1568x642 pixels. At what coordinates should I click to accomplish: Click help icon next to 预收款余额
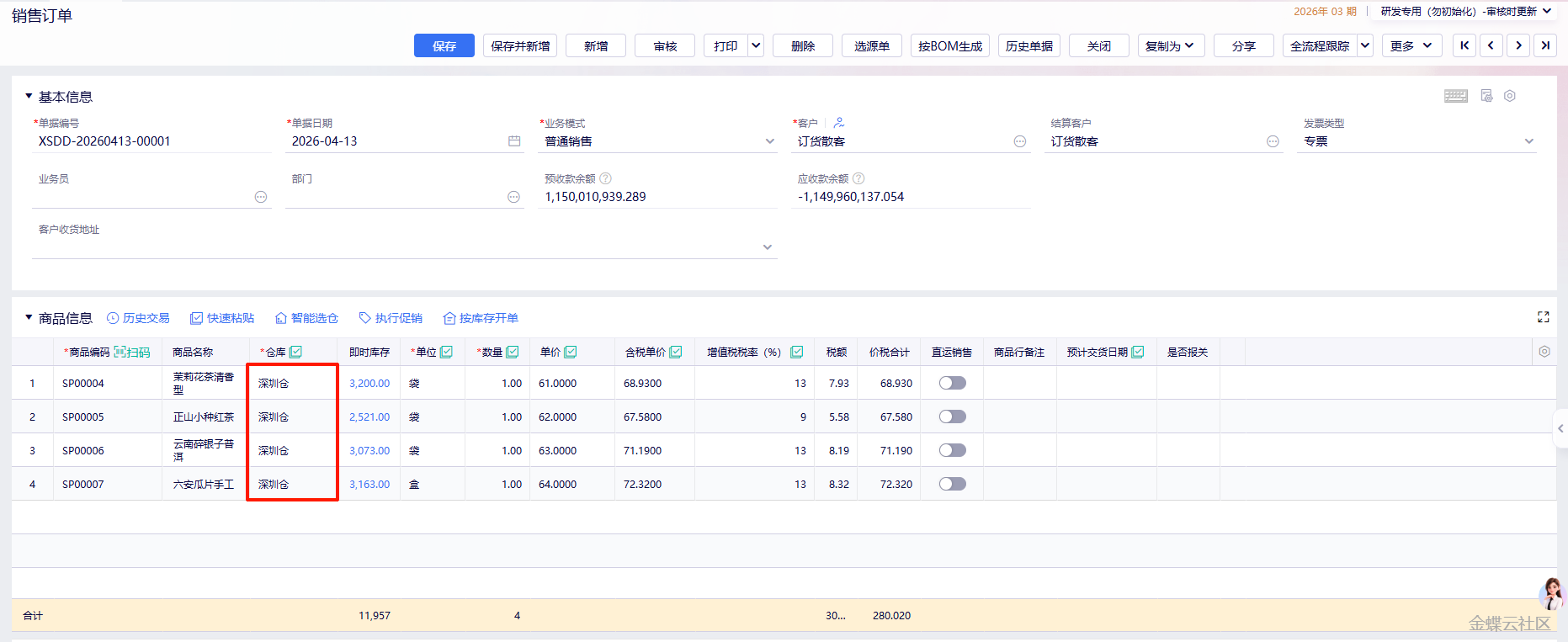(605, 178)
